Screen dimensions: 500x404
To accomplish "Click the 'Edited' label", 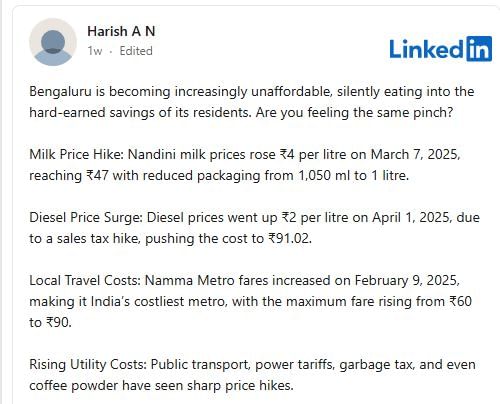I will click(x=136, y=51).
